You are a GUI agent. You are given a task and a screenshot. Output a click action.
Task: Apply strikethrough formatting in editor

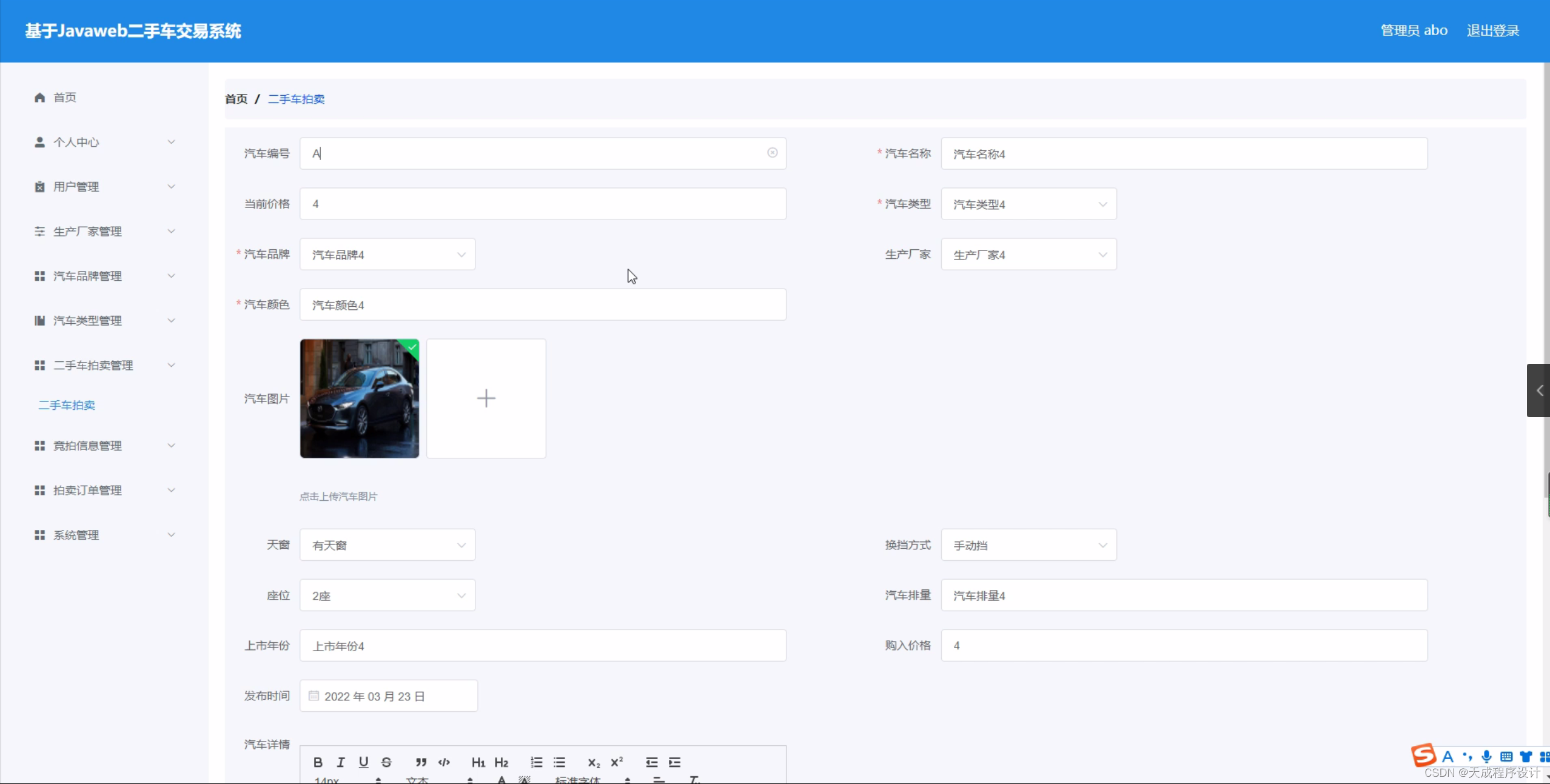387,762
